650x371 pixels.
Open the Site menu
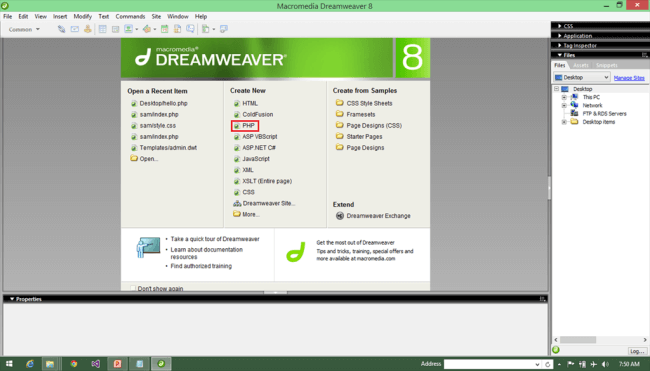pos(156,17)
